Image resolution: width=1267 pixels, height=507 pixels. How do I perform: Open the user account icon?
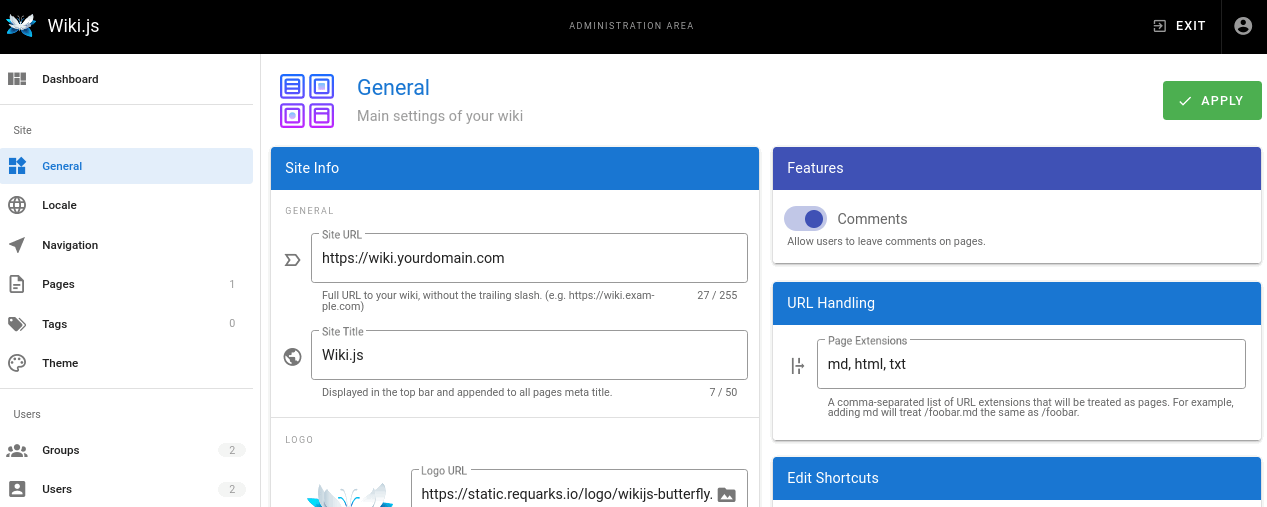coord(1243,26)
